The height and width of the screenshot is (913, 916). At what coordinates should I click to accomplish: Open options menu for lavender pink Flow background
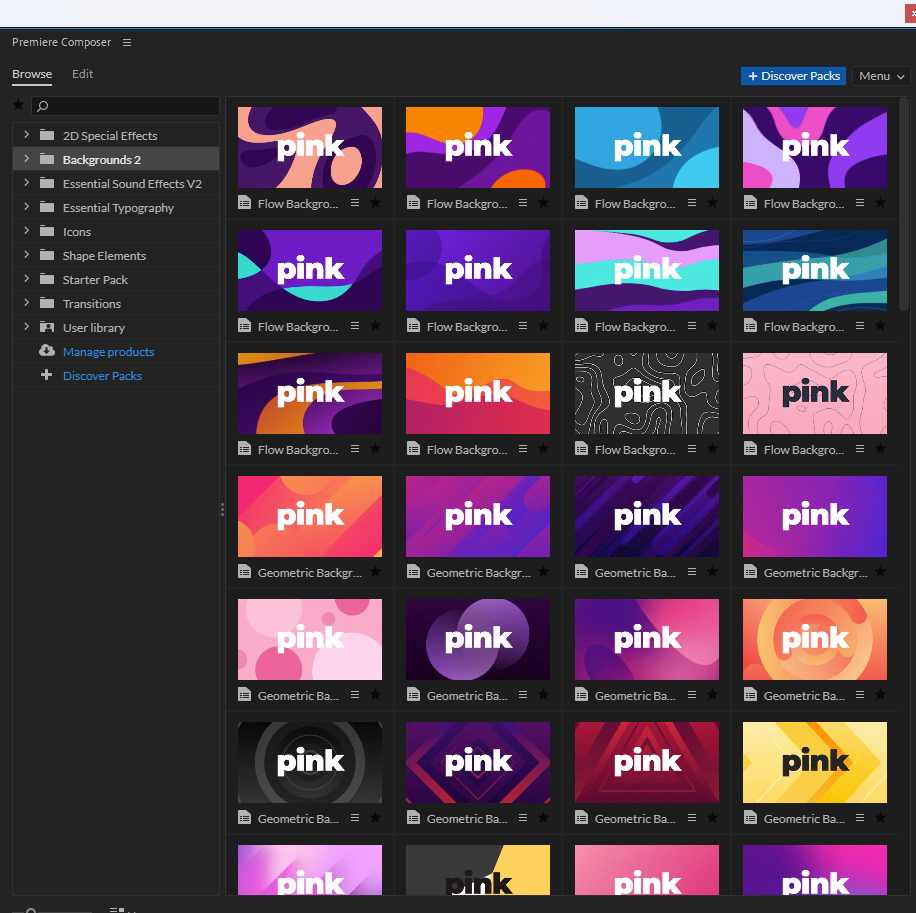(860, 203)
